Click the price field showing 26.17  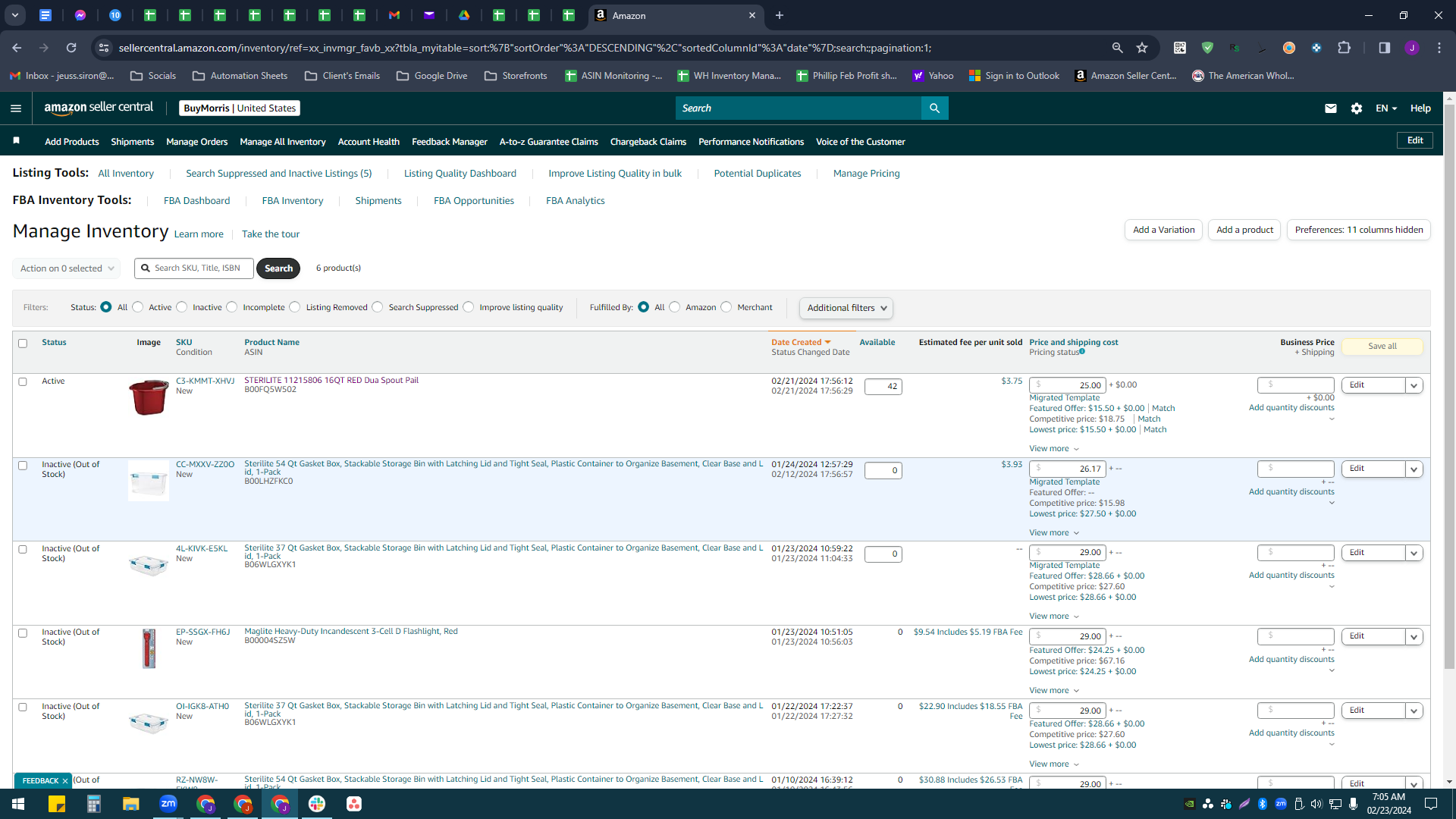[x=1067, y=469]
